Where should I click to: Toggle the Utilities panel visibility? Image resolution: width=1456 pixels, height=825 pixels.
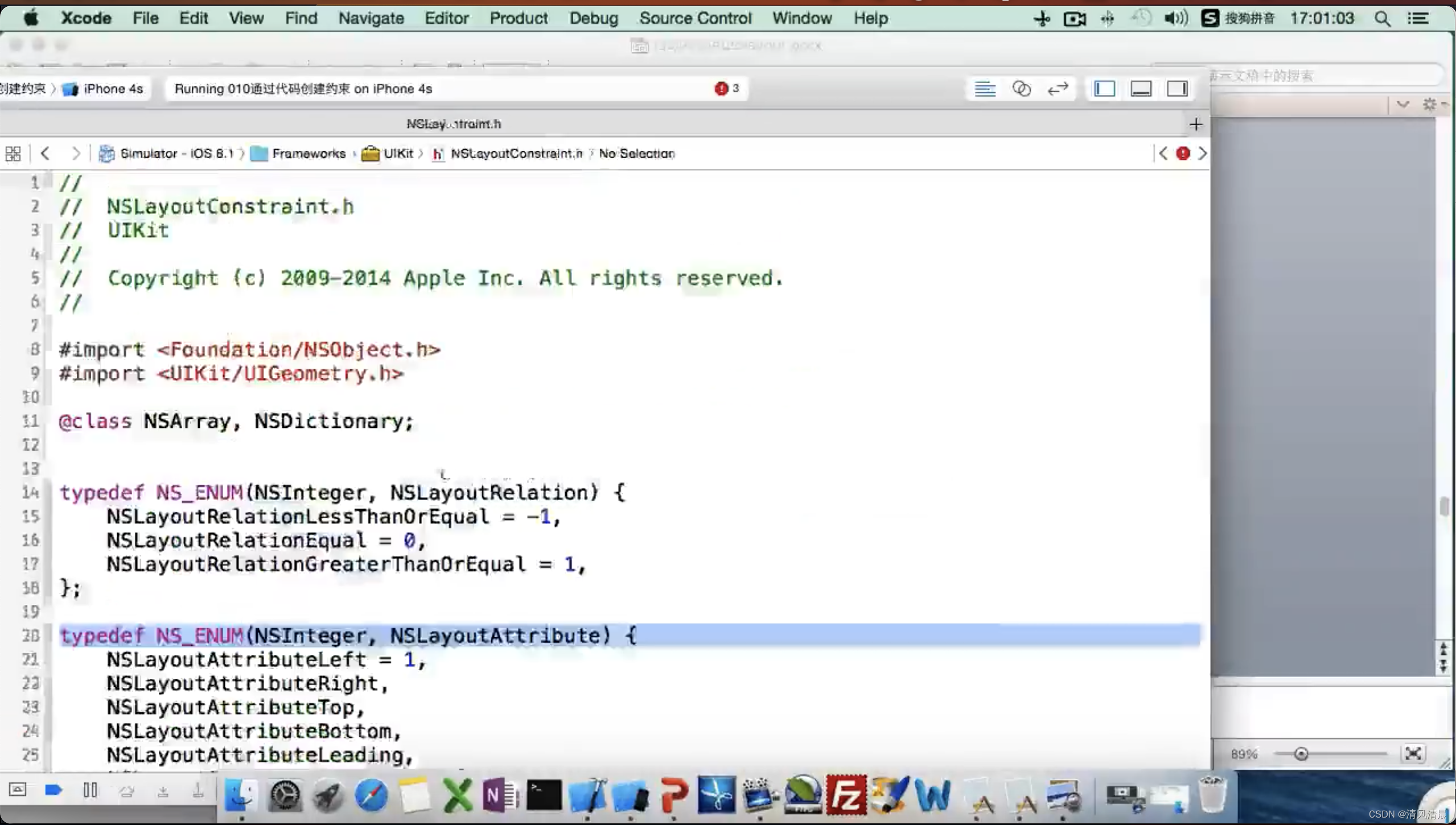point(1177,89)
